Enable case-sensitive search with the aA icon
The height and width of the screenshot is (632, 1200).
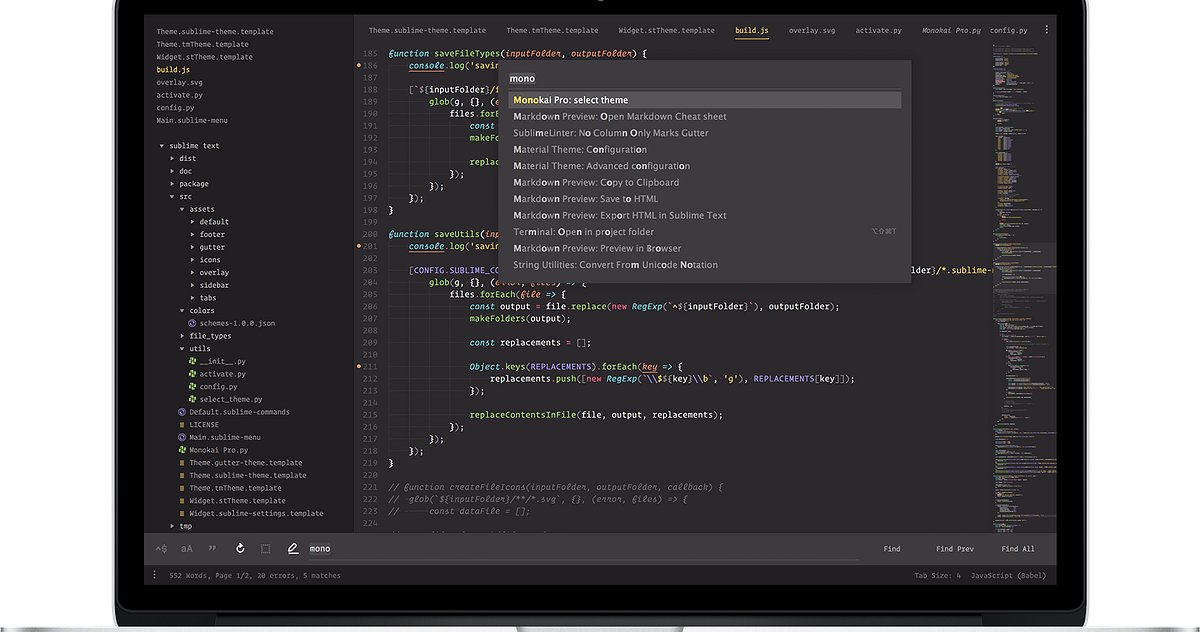point(186,548)
